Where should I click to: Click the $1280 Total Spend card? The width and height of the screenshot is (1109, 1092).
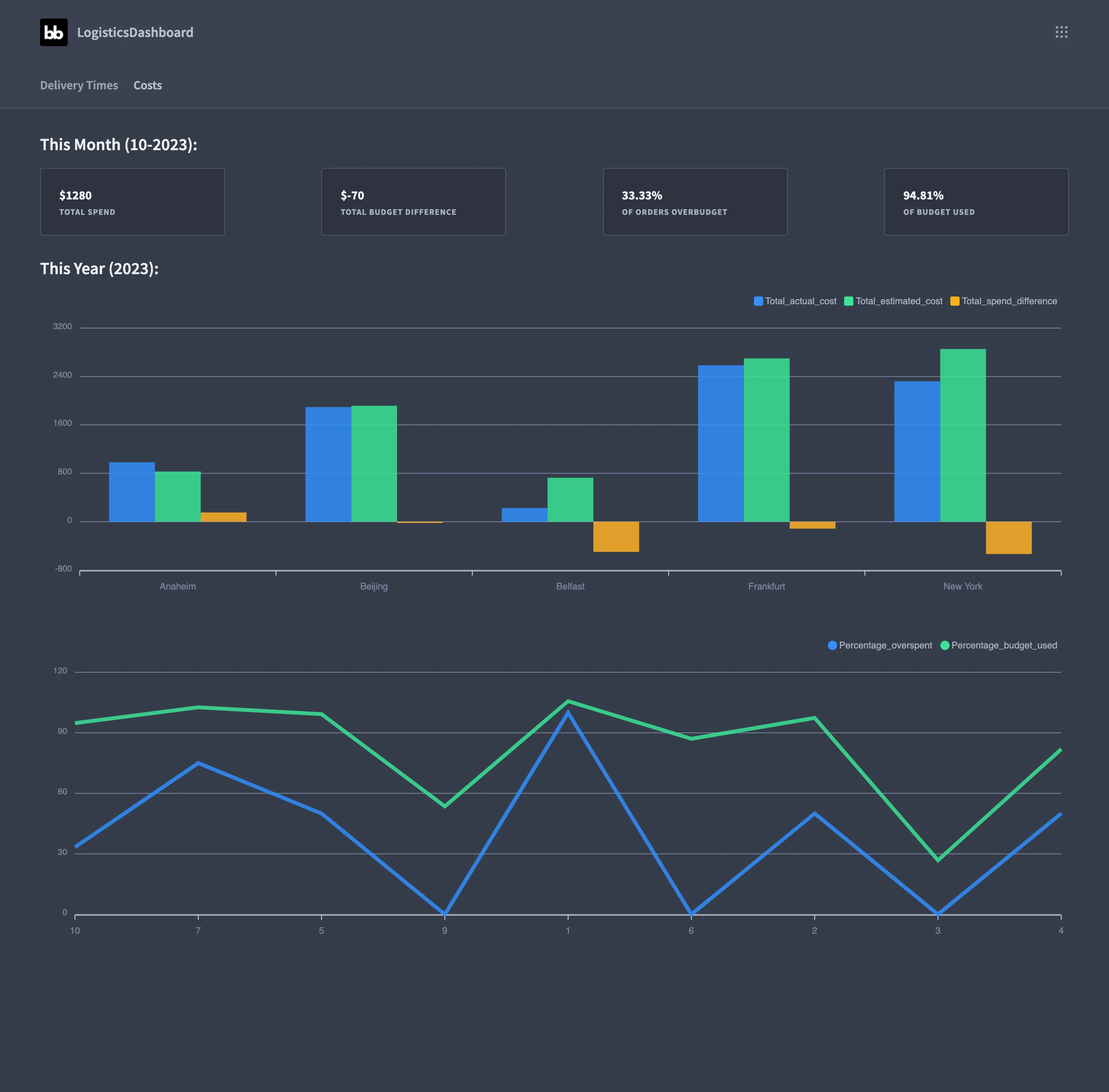point(132,201)
